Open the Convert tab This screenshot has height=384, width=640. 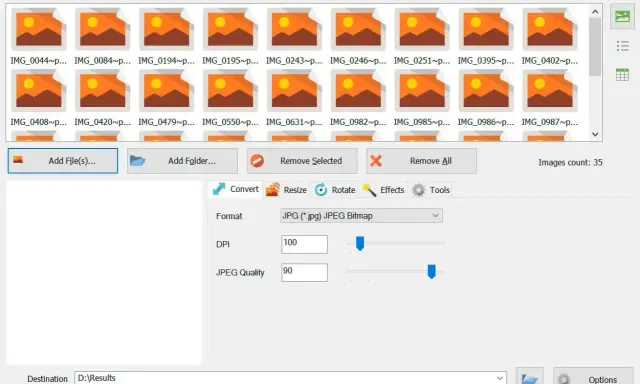click(236, 189)
